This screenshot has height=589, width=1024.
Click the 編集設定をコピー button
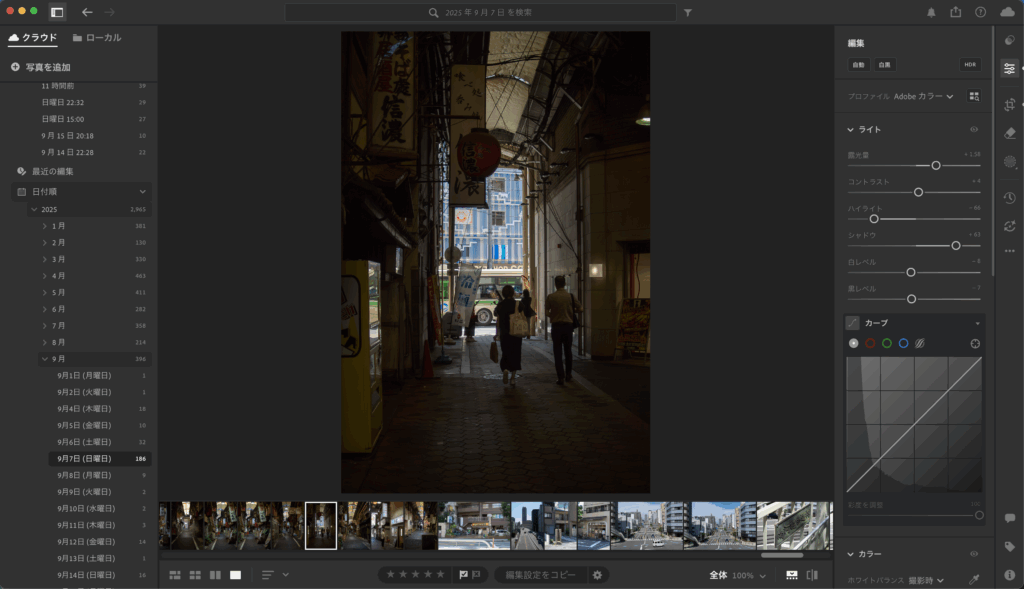[540, 575]
